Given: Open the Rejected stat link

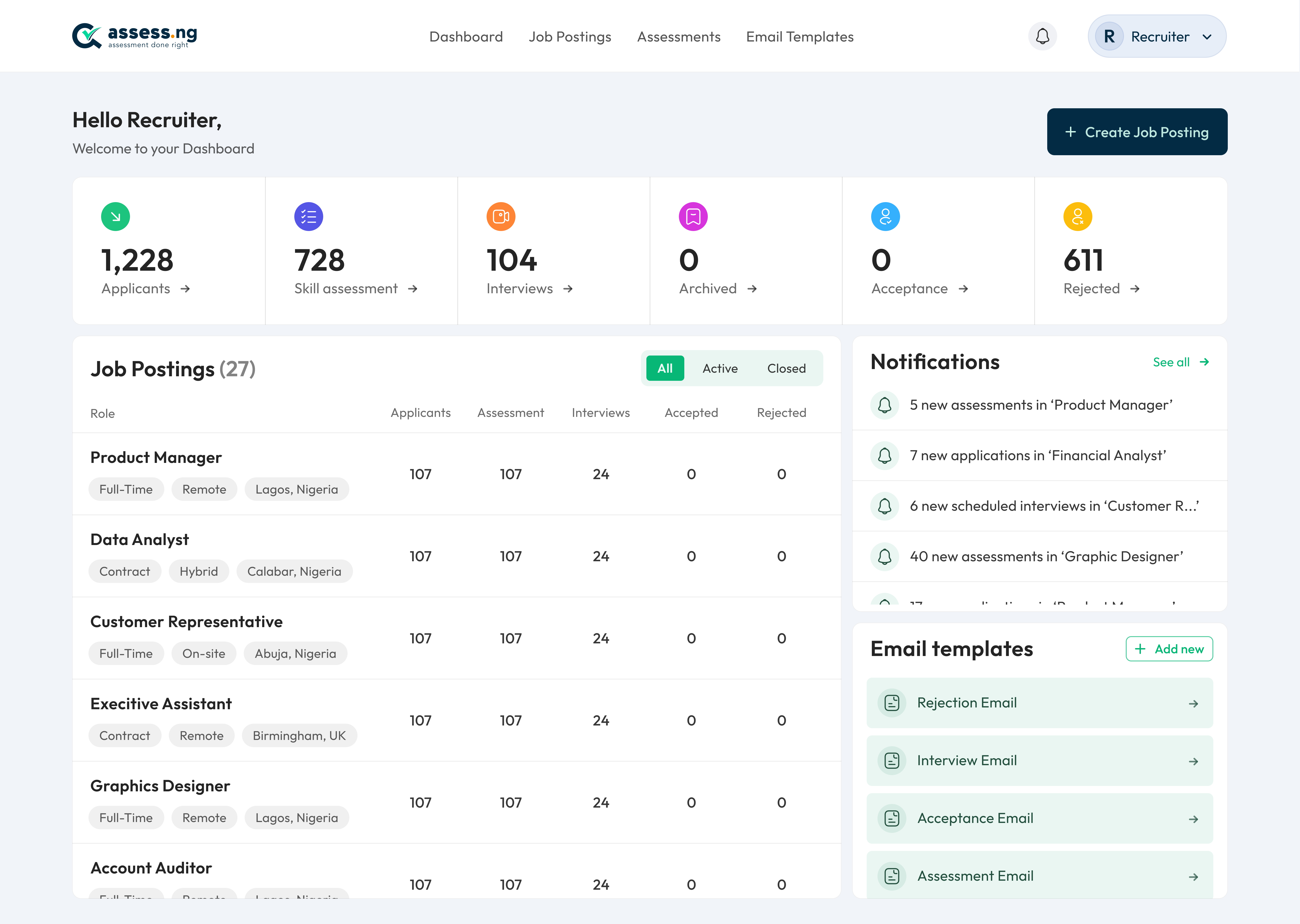Looking at the screenshot, I should click(x=1101, y=289).
